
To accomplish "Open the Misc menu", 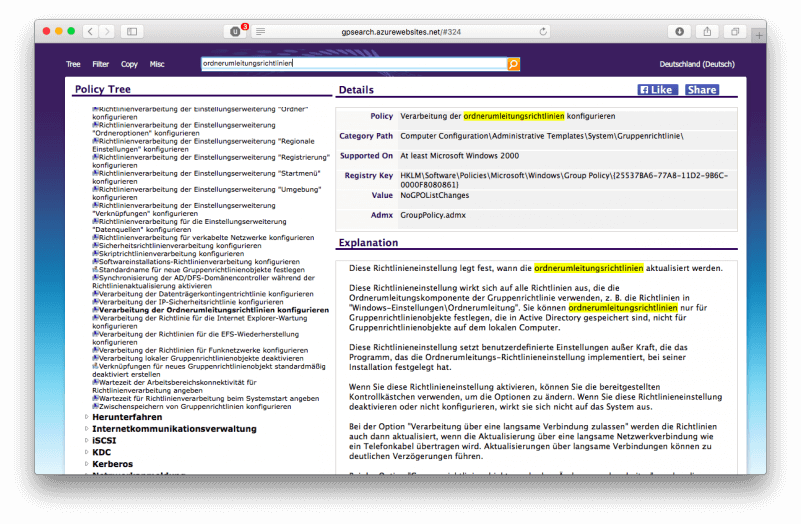I will point(157,64).
